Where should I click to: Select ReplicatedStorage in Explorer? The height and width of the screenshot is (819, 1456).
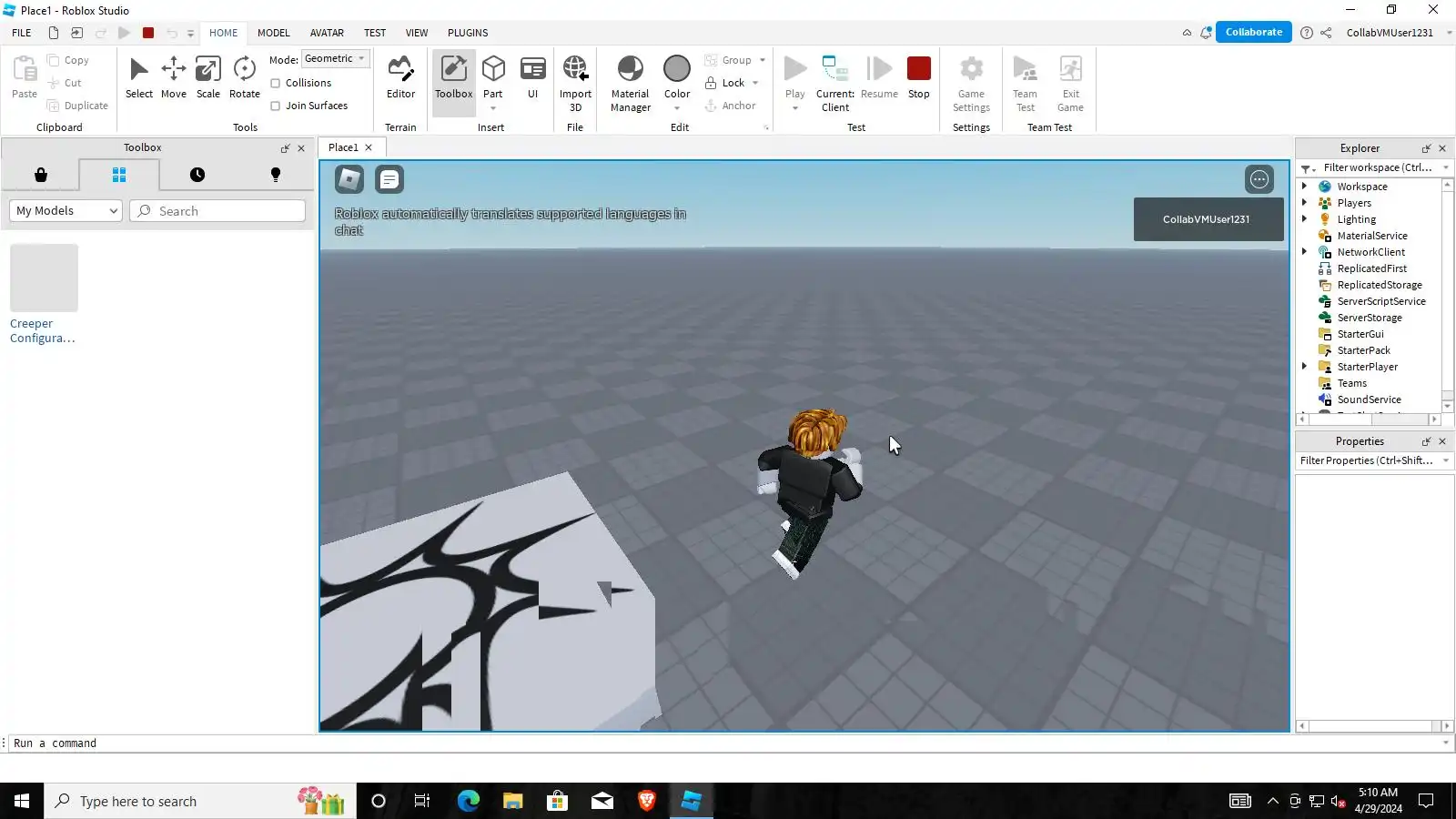1380,285
